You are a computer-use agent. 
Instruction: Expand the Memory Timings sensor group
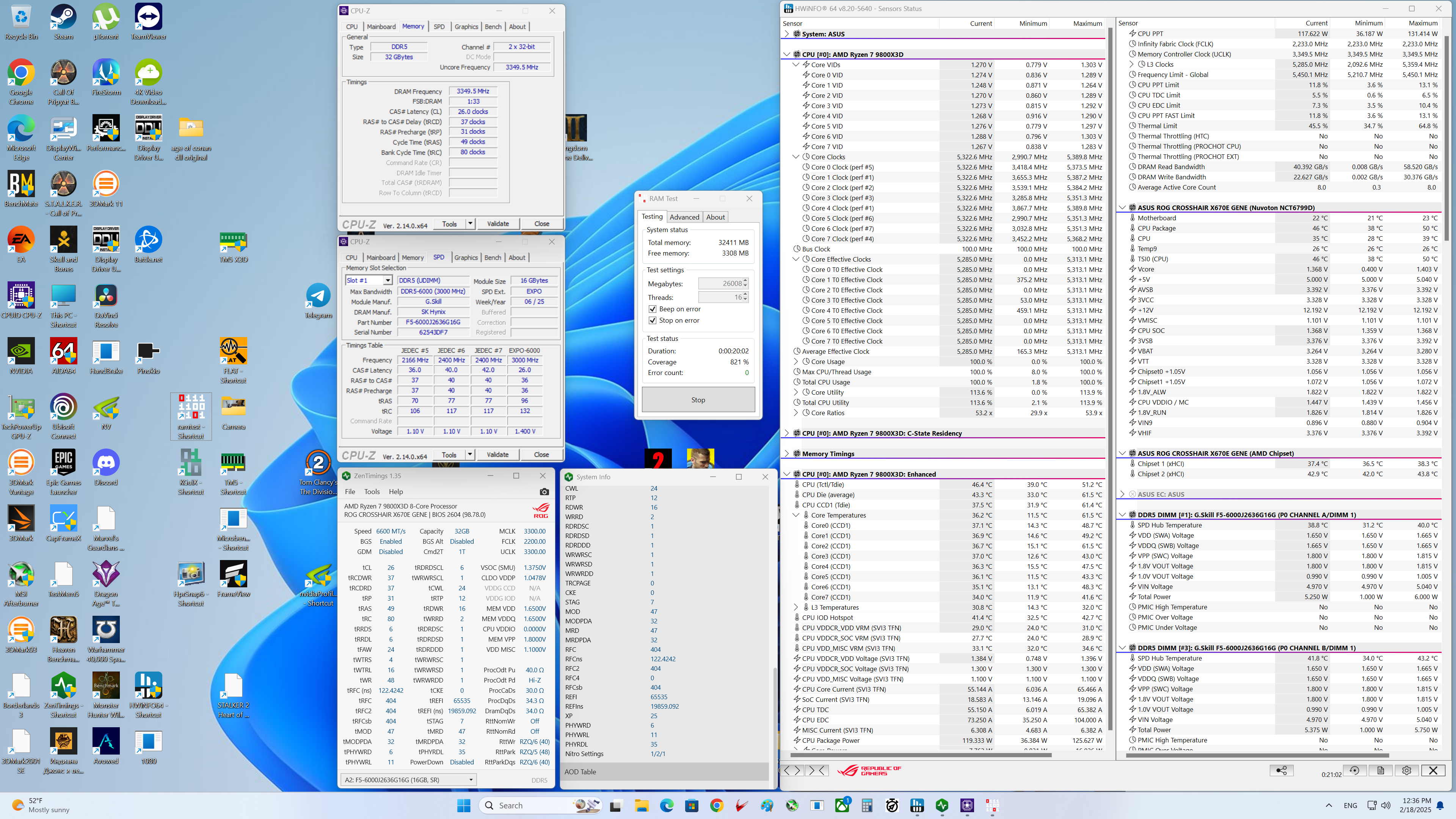pos(787,454)
